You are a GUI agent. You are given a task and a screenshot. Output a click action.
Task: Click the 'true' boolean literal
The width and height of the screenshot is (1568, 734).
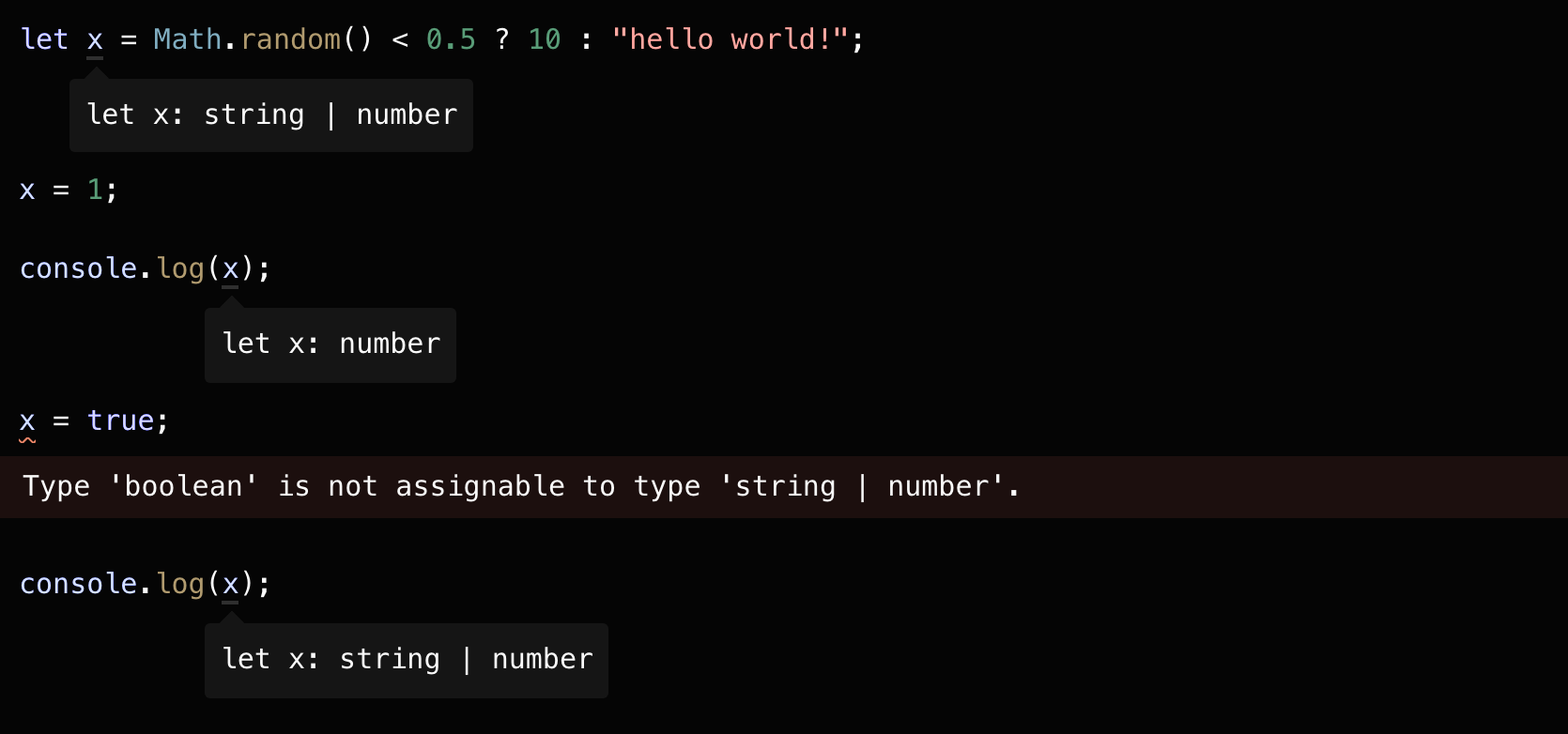point(121,421)
